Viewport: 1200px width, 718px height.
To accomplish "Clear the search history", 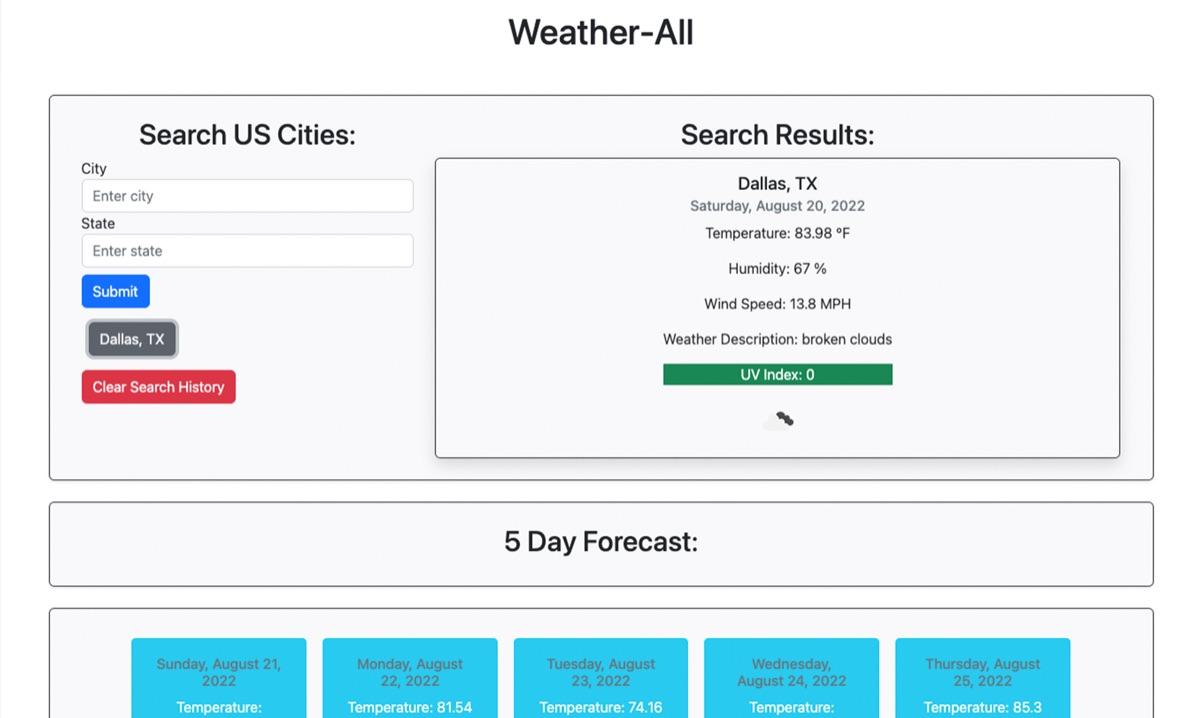I will click(x=159, y=387).
